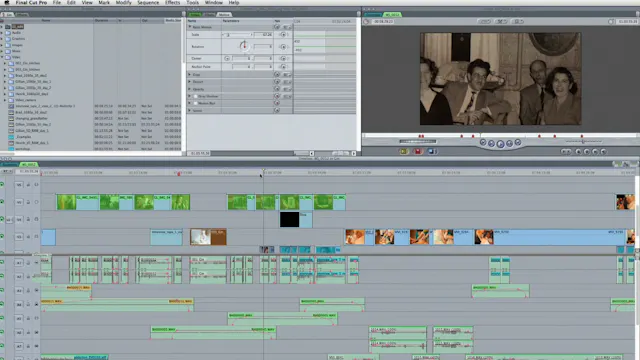640x360 pixels.
Task: Open the Effects menu
Action: click(172, 2)
